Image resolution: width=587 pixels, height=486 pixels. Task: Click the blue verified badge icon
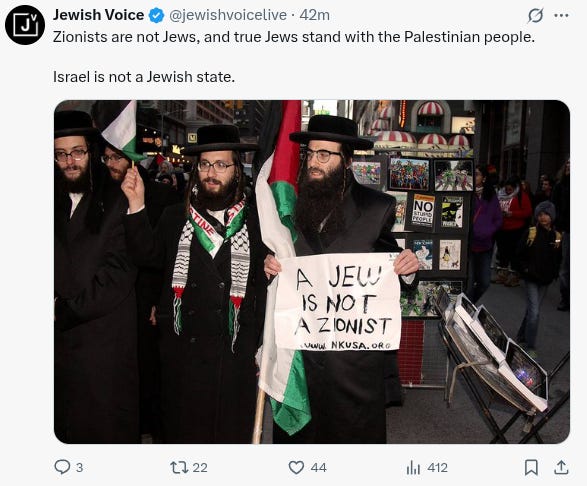click(156, 16)
